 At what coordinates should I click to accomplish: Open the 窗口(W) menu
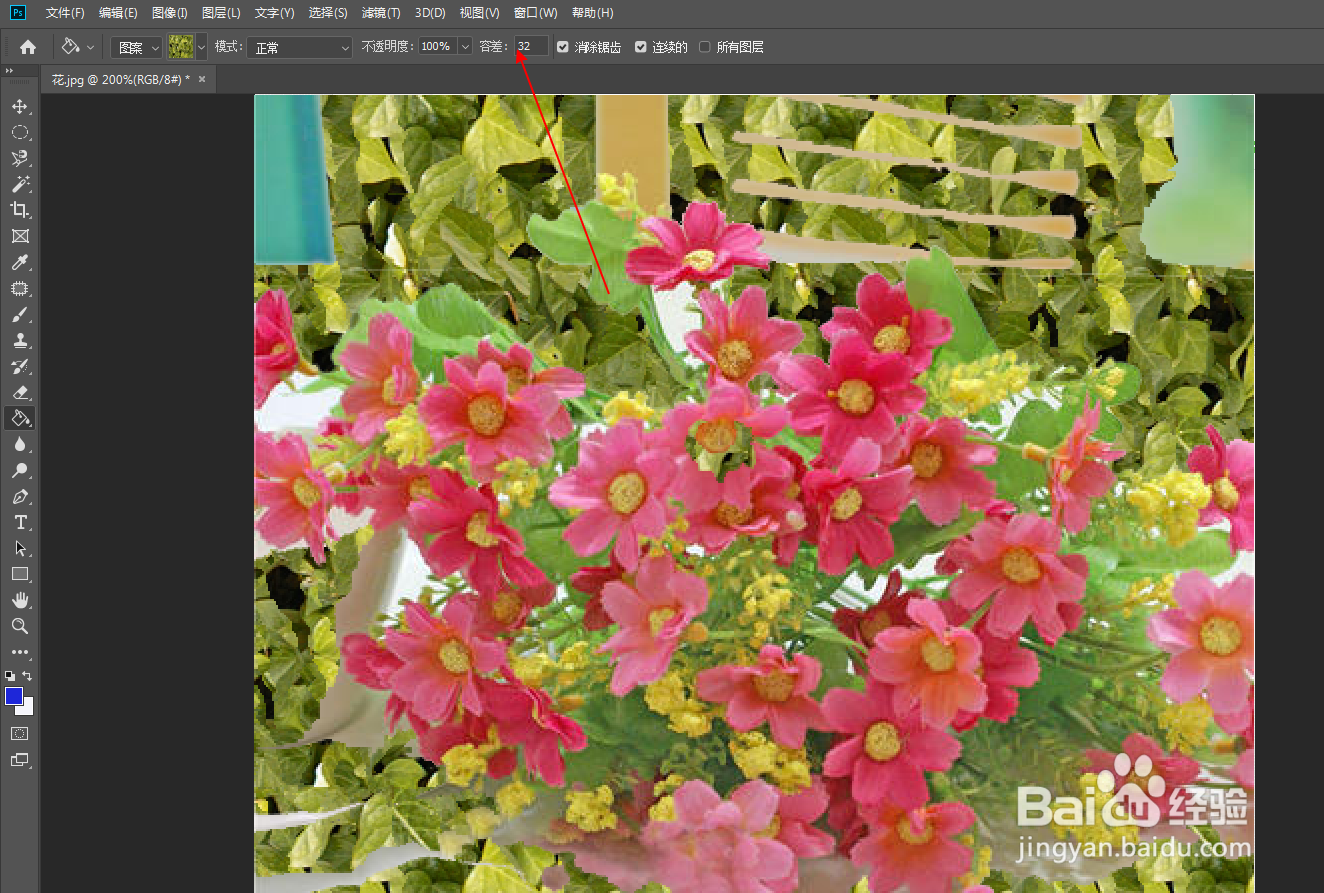click(535, 13)
